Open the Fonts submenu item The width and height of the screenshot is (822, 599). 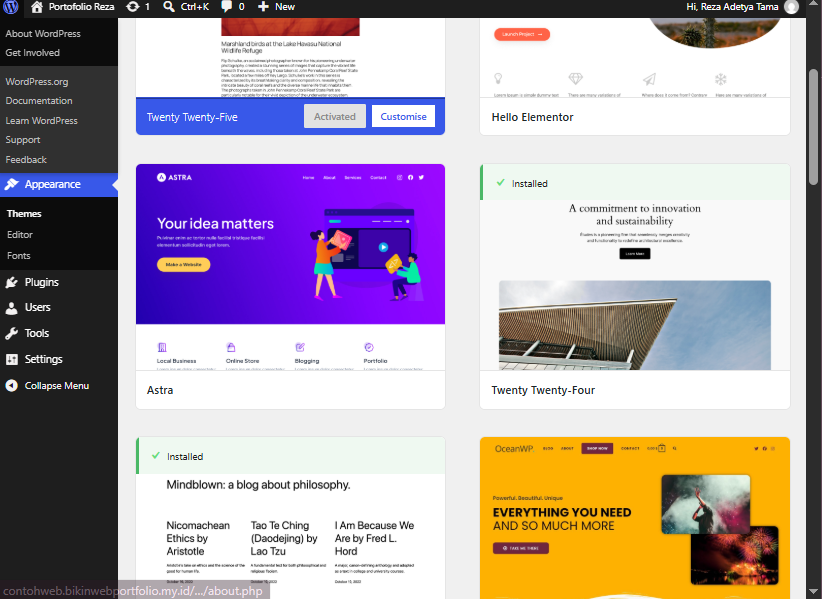coord(19,256)
